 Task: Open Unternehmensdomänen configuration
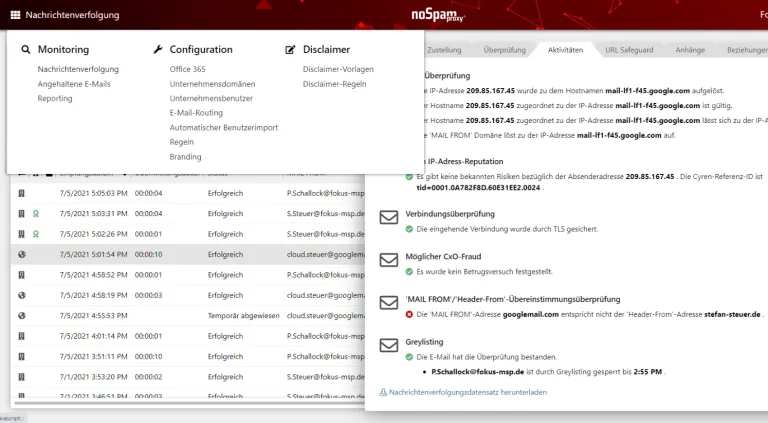coord(212,84)
